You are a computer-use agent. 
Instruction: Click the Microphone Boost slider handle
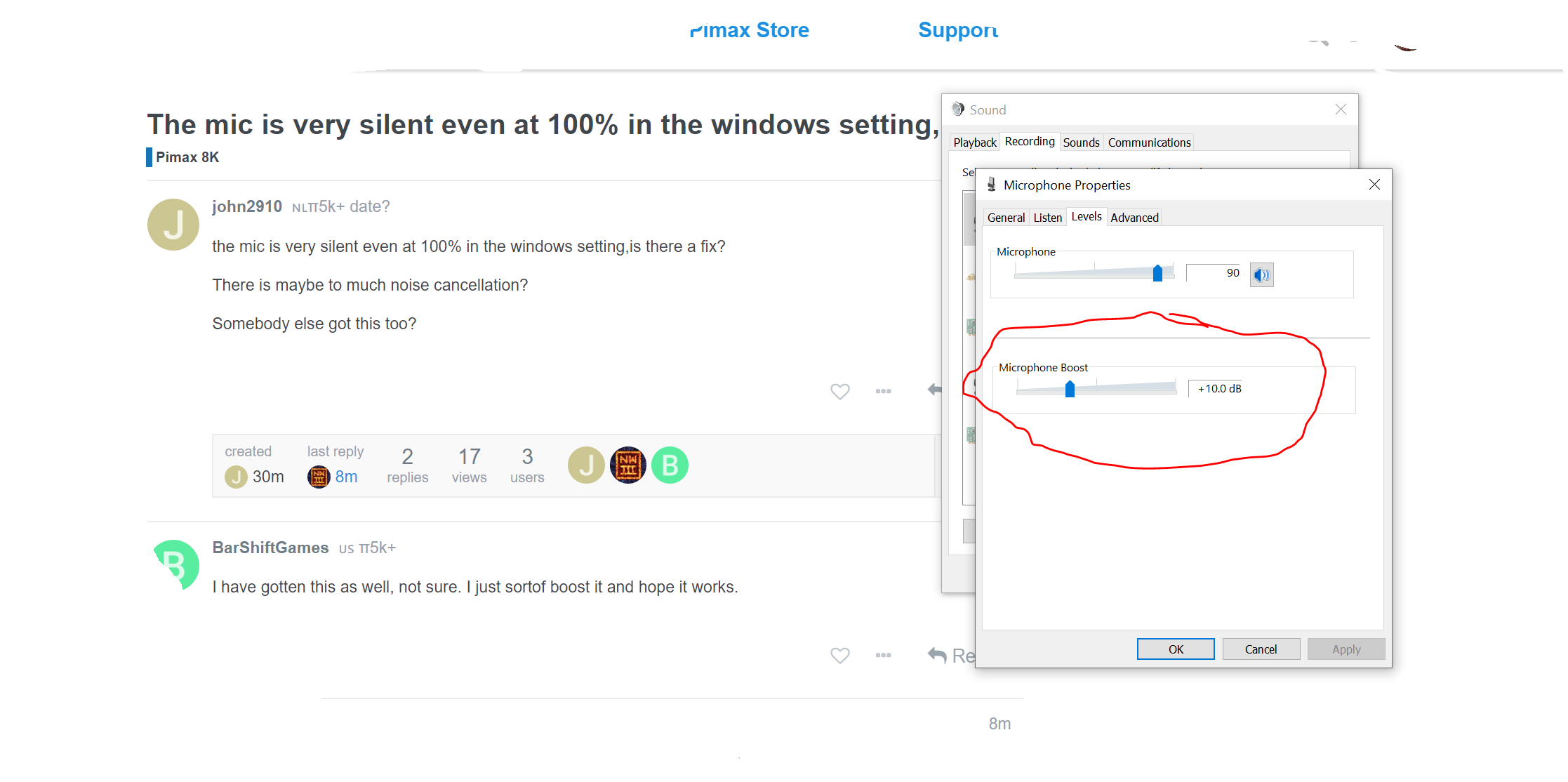[1070, 389]
